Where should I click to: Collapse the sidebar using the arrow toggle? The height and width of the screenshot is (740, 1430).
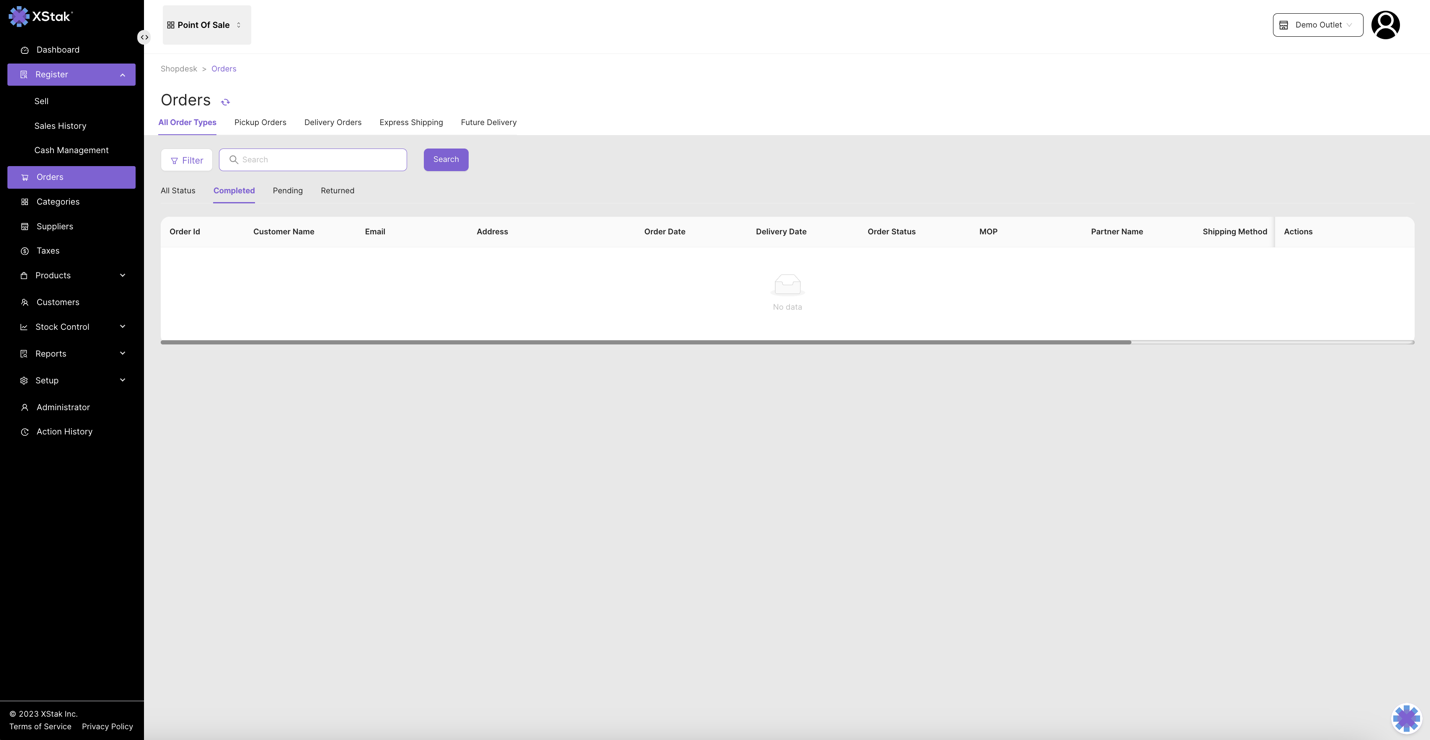[x=144, y=37]
